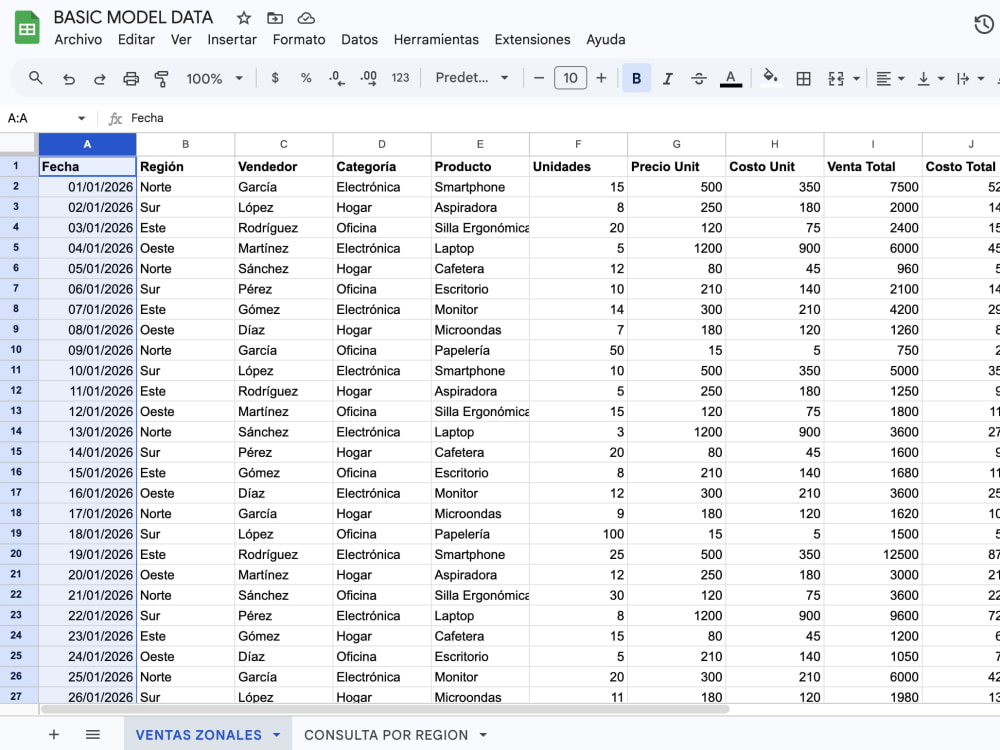Viewport: 1000px width, 750px height.
Task: Click the select all corner box
Action: tap(18, 143)
